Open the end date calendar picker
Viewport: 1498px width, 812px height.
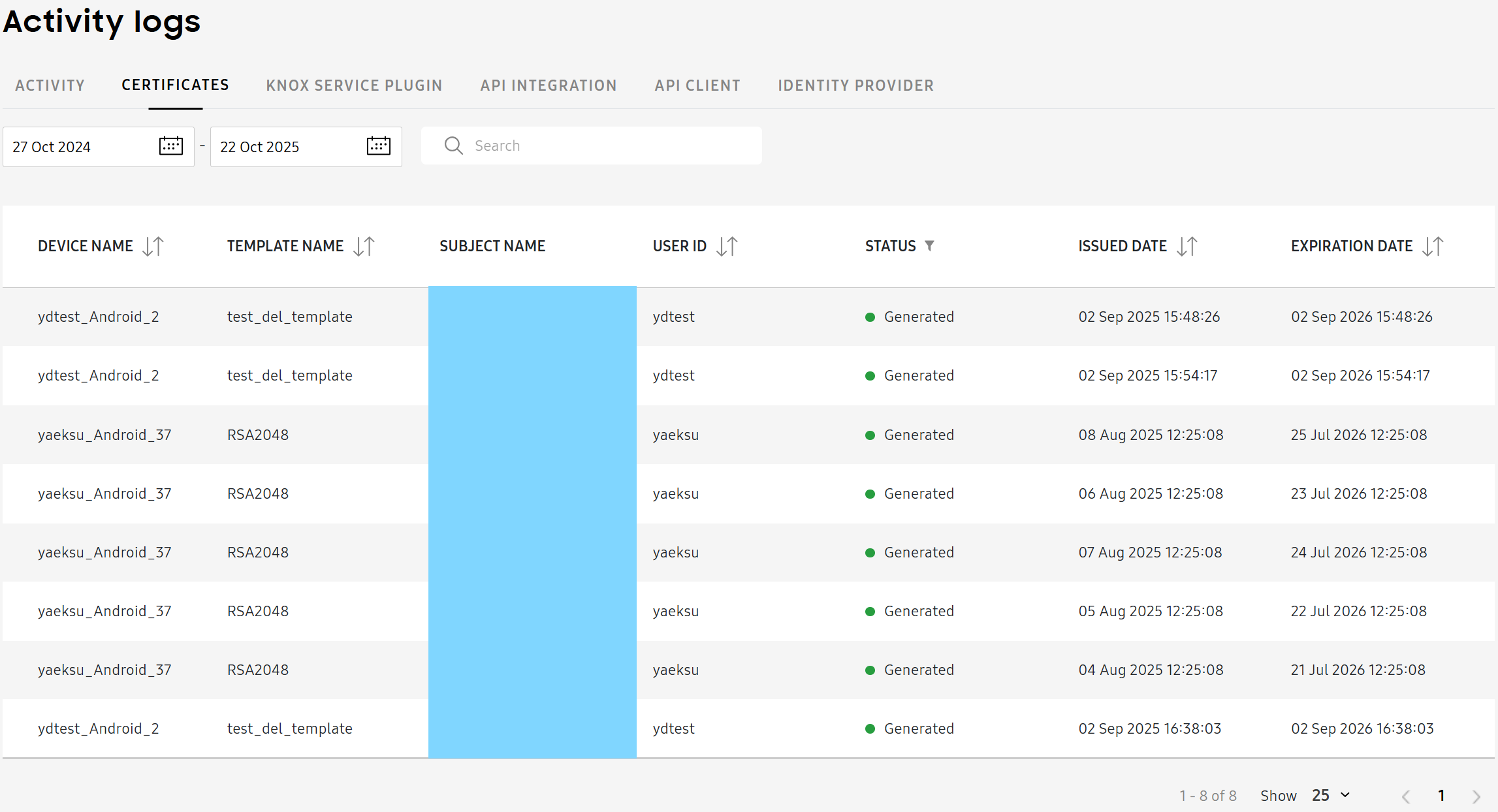(x=378, y=146)
